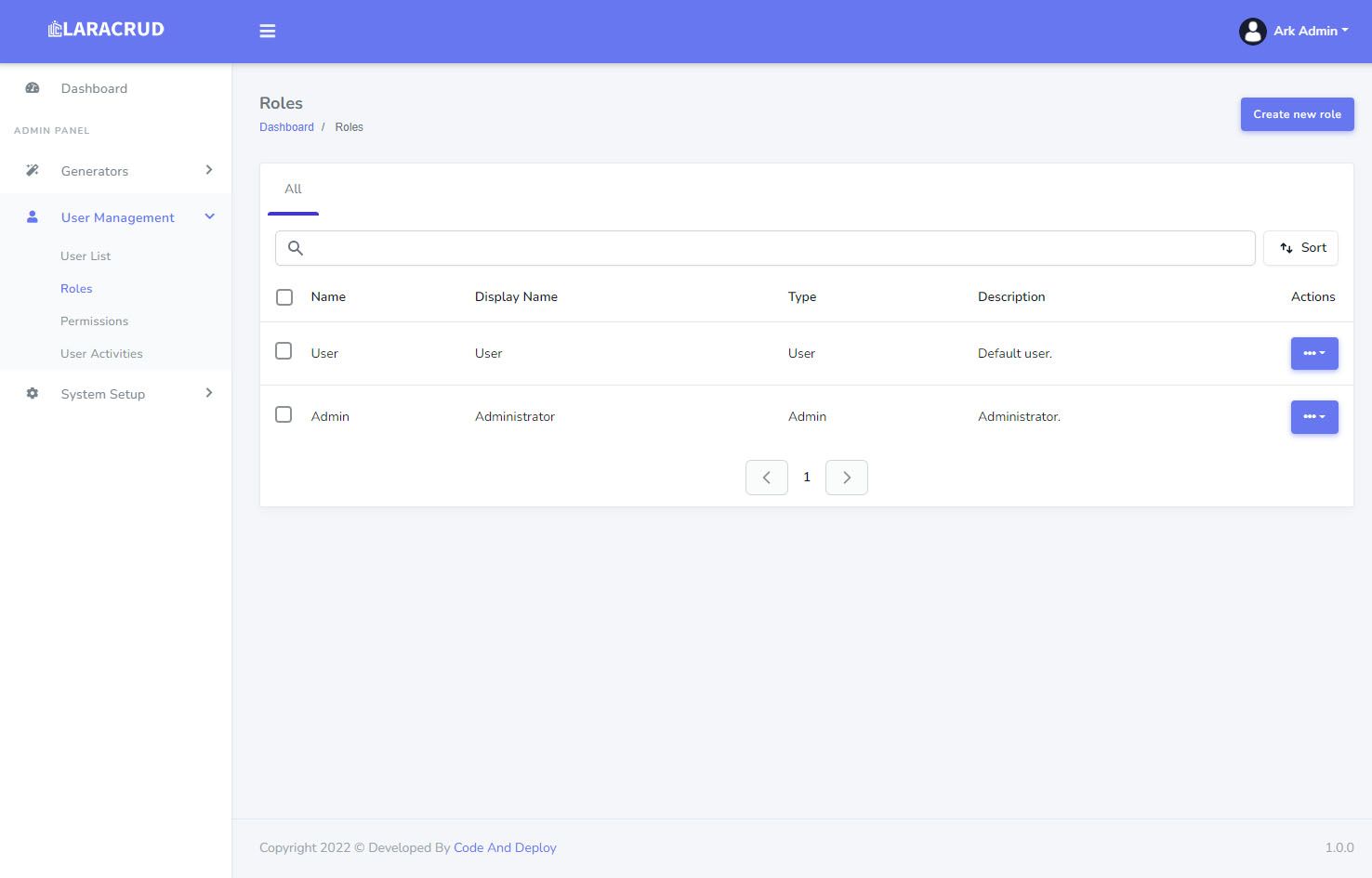Click the System Setup gear icon
Screen dimensions: 1372x878
[33, 394]
